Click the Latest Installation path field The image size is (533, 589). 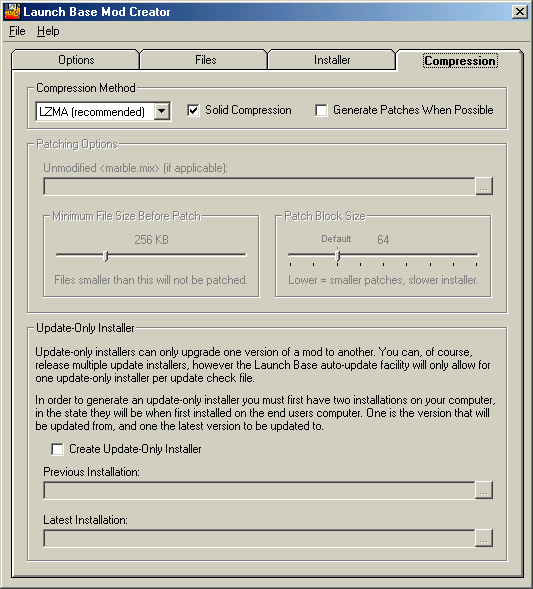(259, 538)
